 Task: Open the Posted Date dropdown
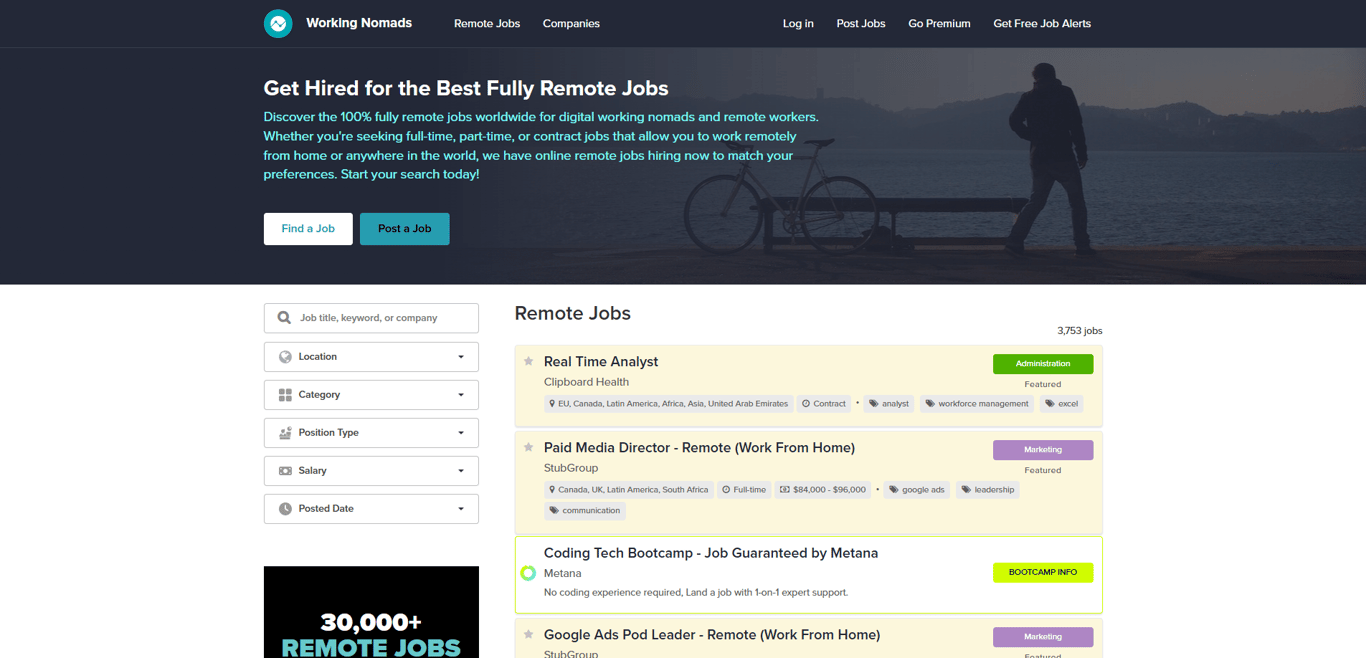371,509
